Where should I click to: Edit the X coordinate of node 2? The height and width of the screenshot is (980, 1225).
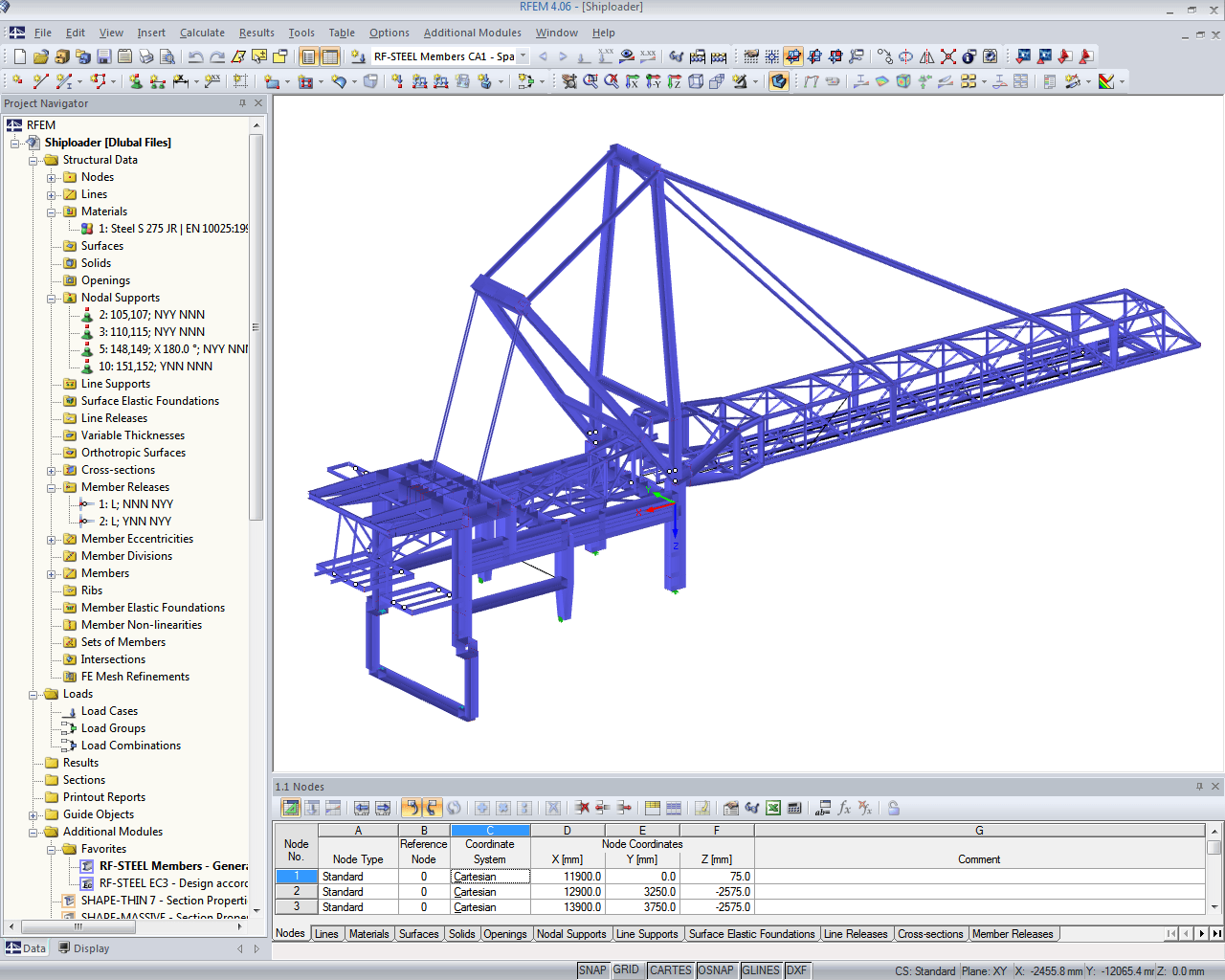point(567,891)
